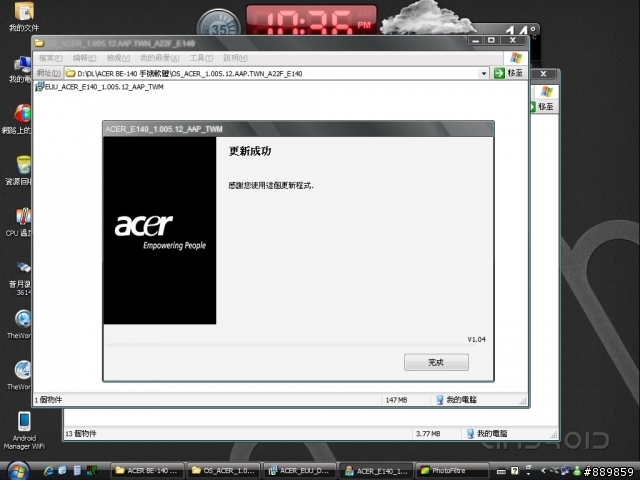Click the red digital clock widget
The image size is (640, 480).
[x=311, y=20]
